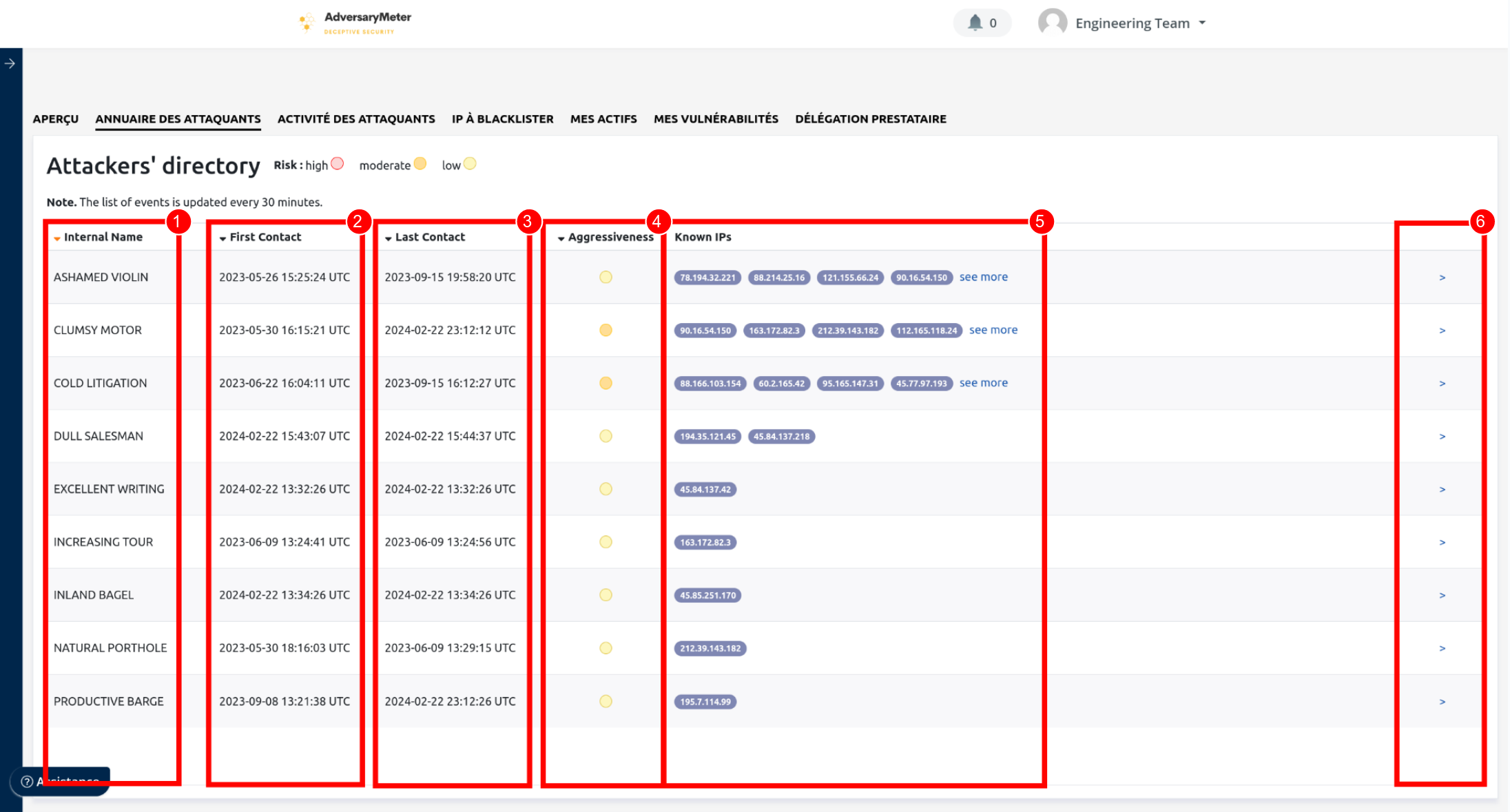Sort by Aggressiveness column
The height and width of the screenshot is (812, 1510).
pyautogui.click(x=610, y=237)
